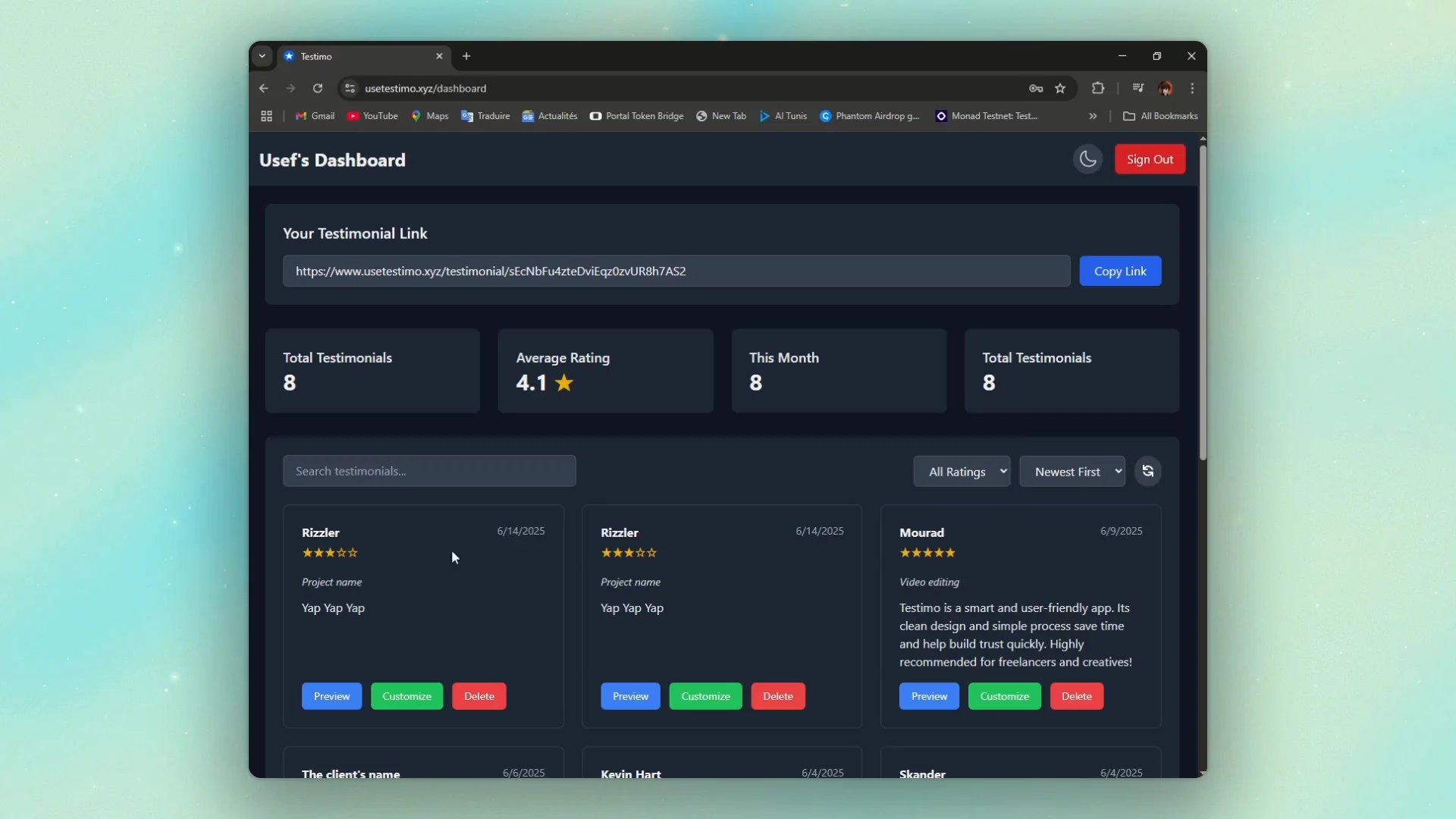Click the red Sign Out button
Image resolution: width=1456 pixels, height=819 pixels.
(x=1150, y=159)
